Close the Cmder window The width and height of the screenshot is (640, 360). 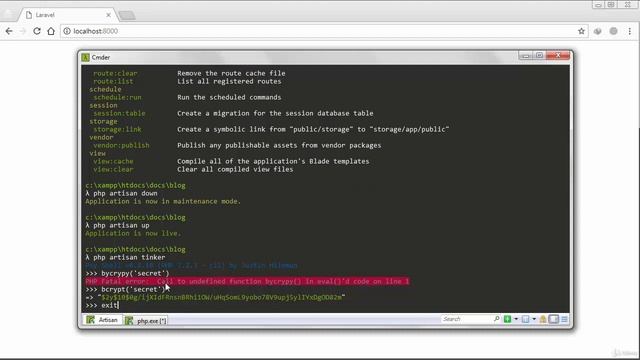click(x=558, y=56)
